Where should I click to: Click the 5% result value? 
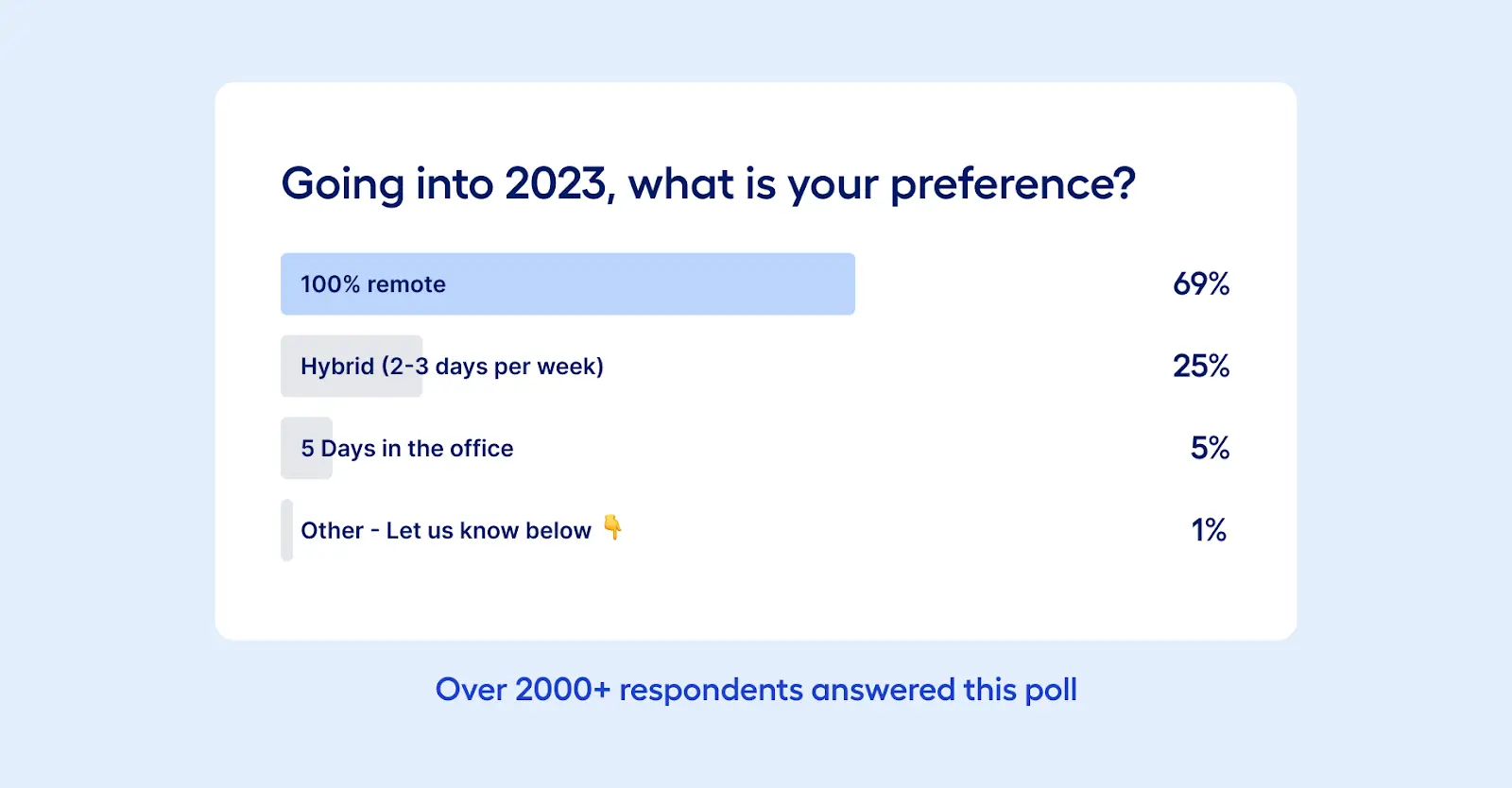click(x=1210, y=448)
